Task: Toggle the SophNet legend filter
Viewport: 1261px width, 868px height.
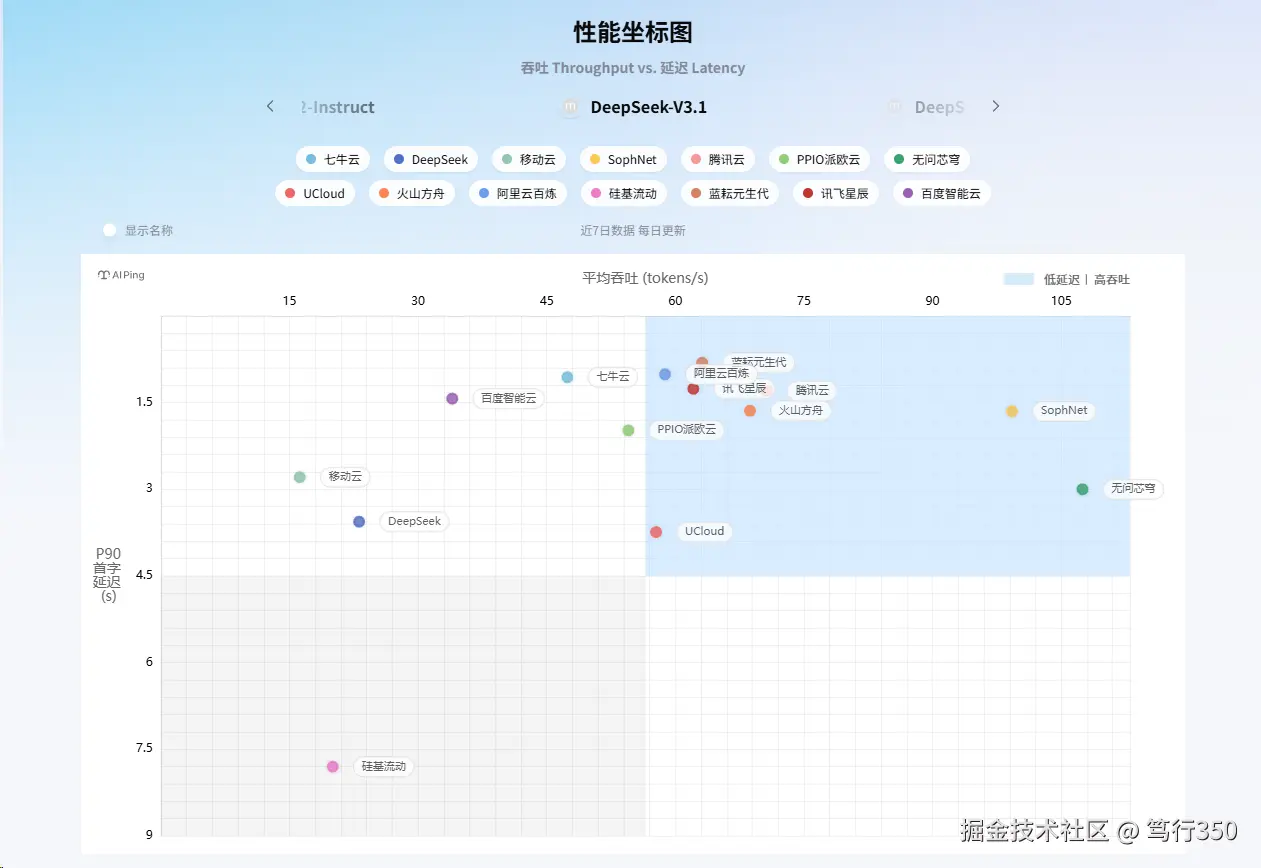Action: pos(623,159)
